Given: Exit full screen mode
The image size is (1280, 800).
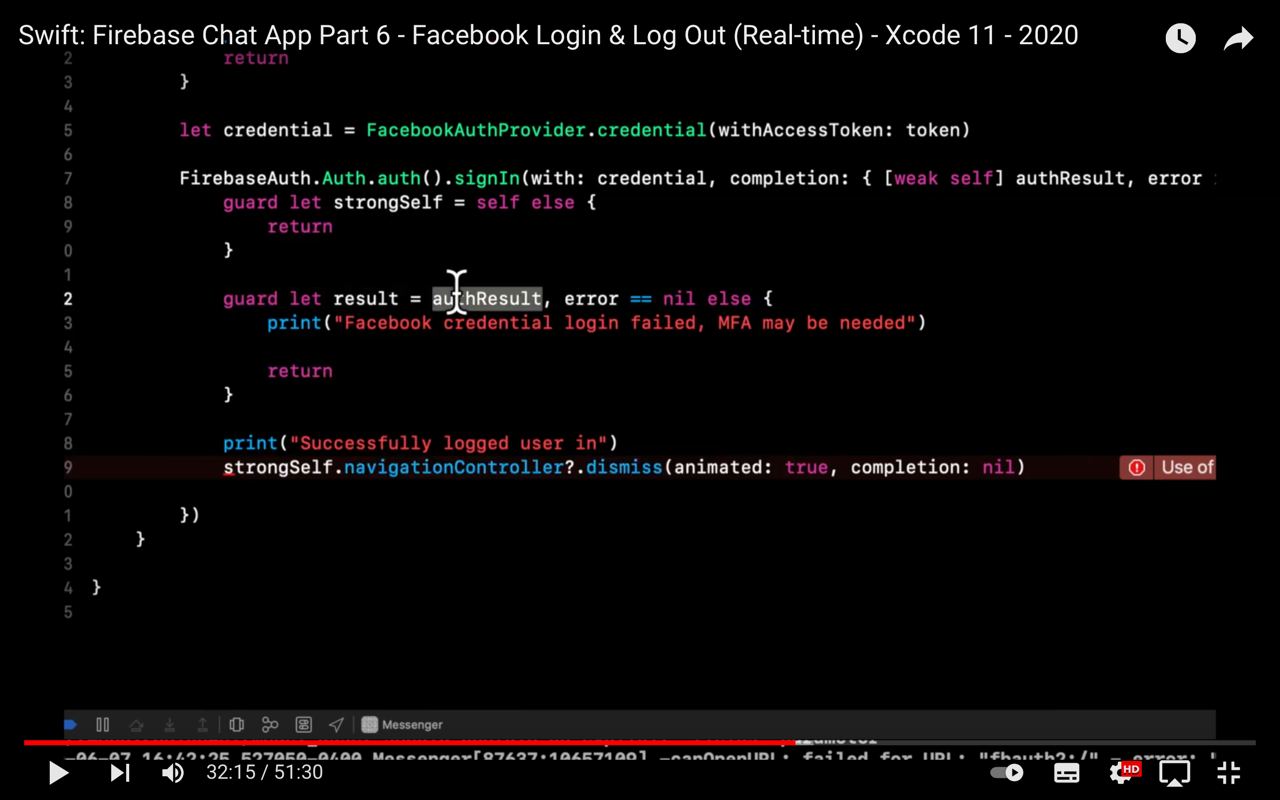Looking at the screenshot, I should click(1229, 773).
